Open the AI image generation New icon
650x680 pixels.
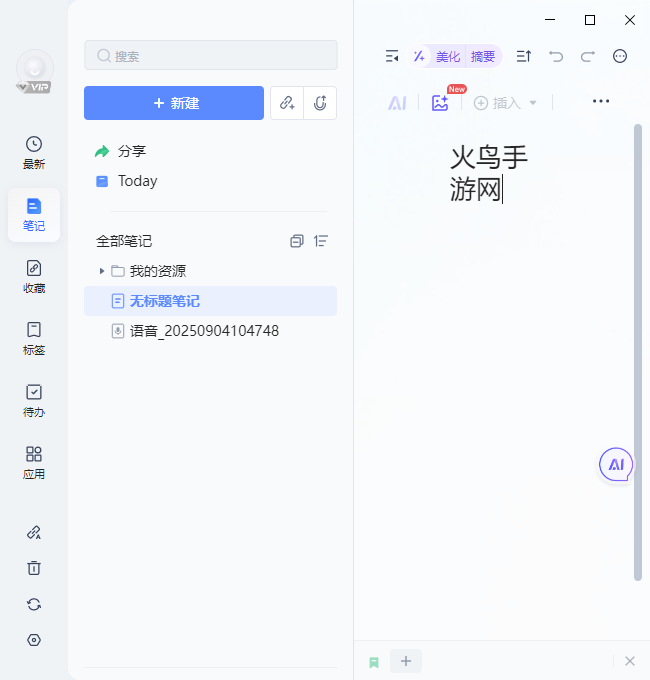pos(440,103)
